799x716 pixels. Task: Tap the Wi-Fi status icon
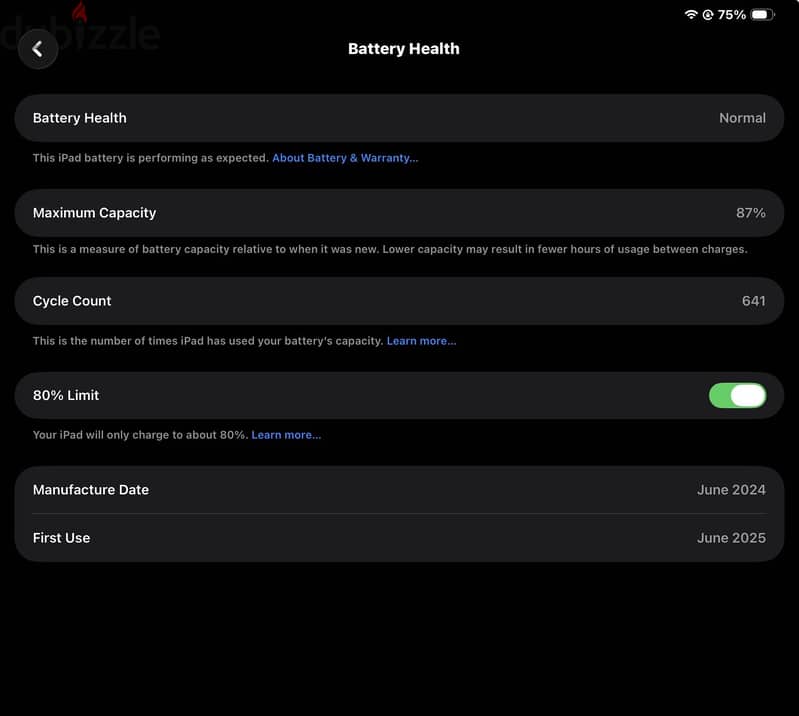click(x=690, y=14)
